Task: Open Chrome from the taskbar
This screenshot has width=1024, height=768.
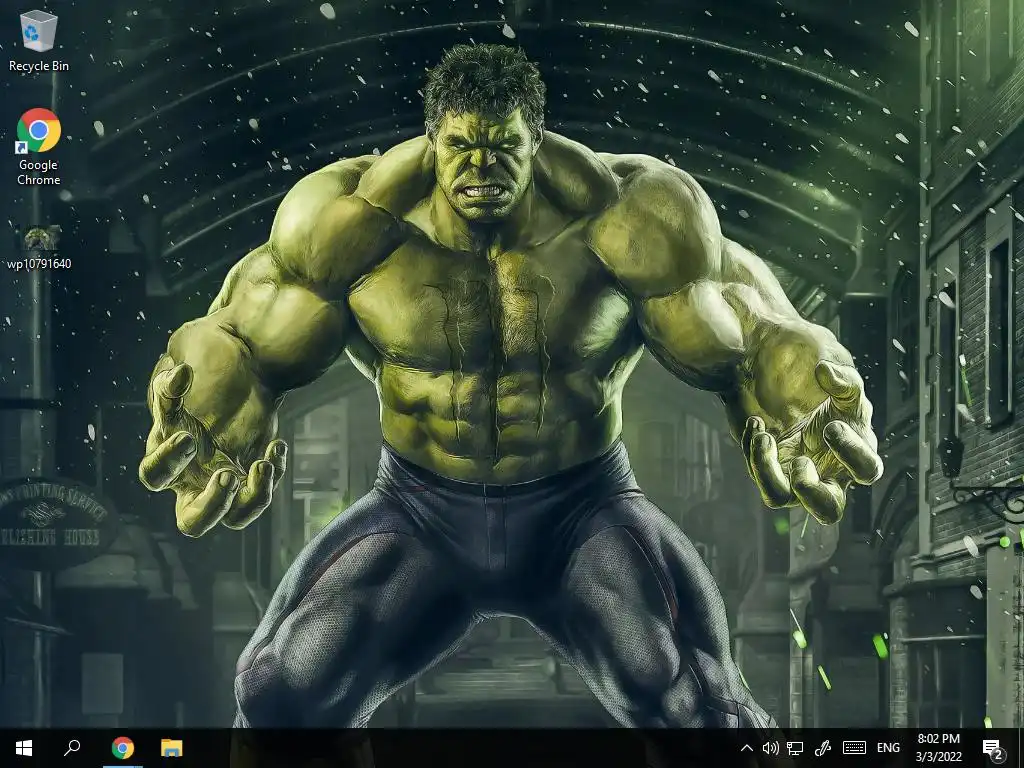Action: tap(123, 748)
